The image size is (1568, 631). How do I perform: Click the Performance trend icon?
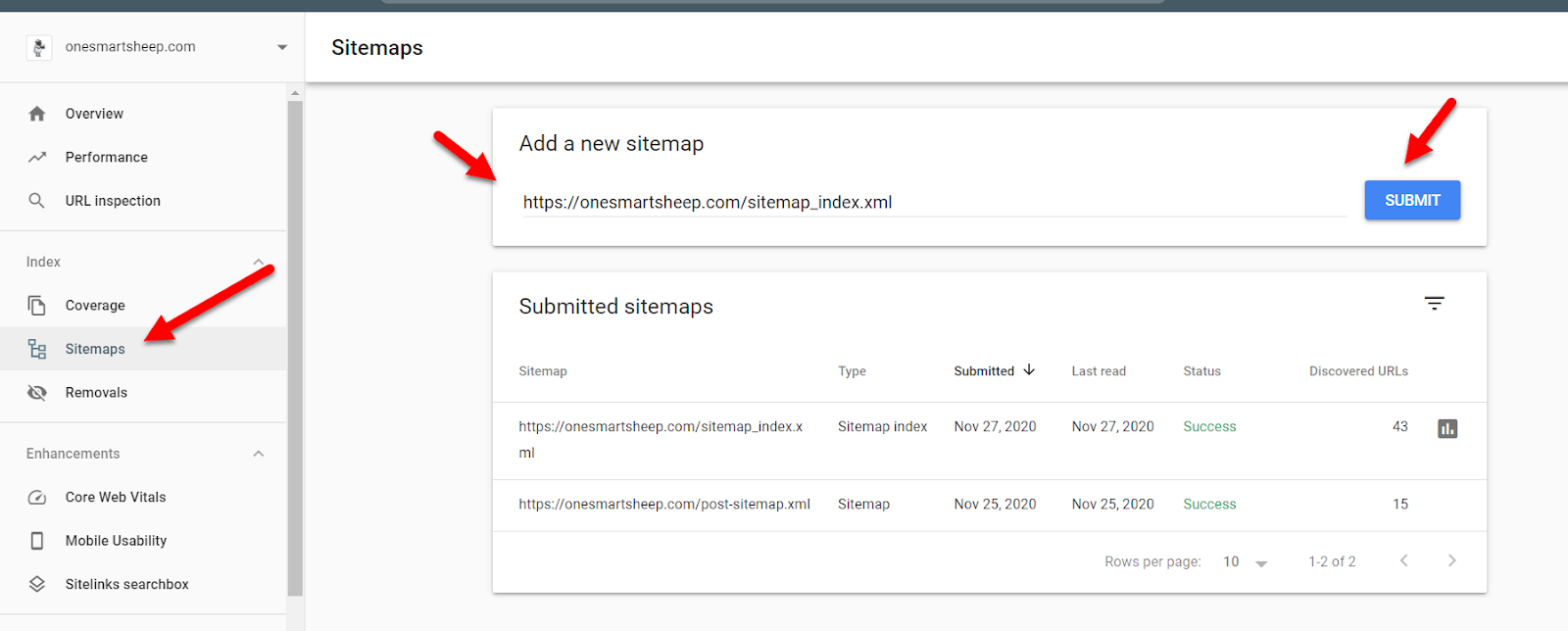(37, 157)
